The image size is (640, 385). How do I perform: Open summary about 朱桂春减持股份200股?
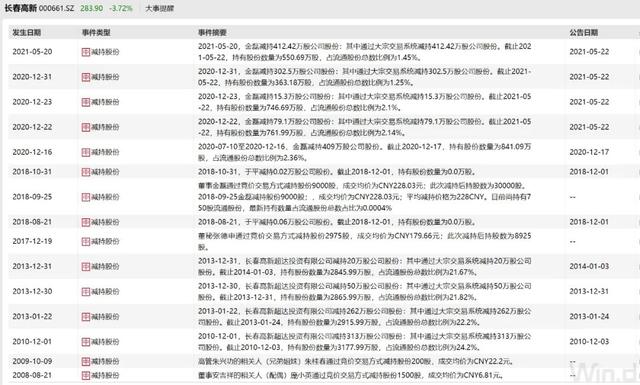[x=356, y=361]
